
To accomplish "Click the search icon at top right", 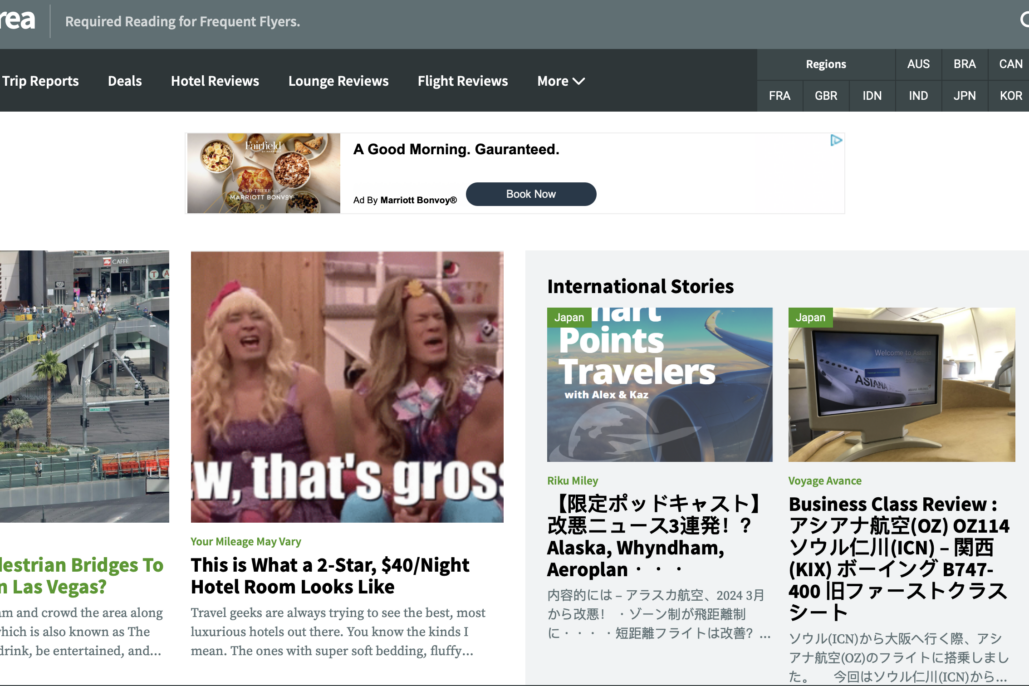I will (1024, 20).
